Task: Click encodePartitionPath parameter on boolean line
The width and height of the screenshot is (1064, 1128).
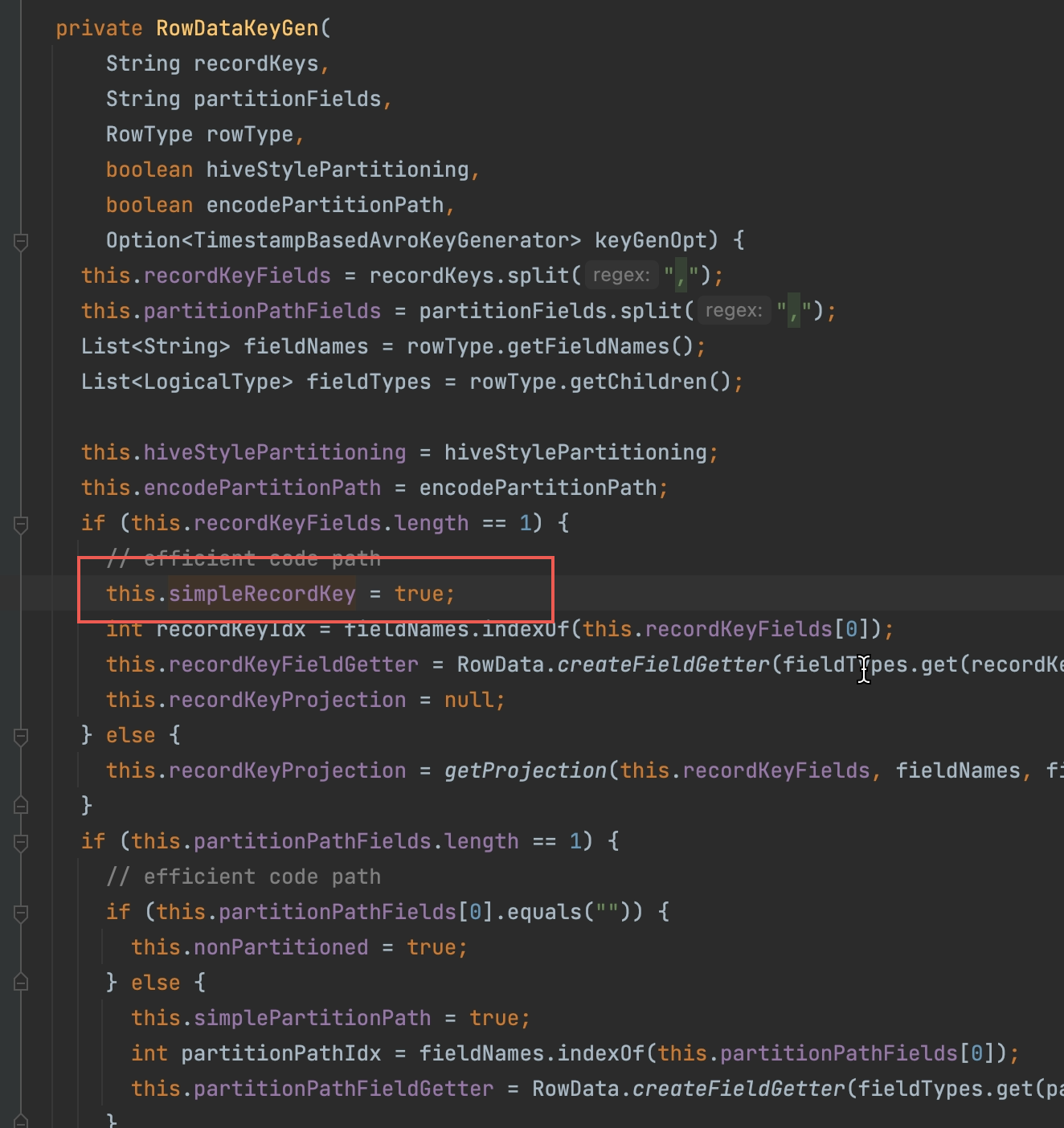Action: tap(325, 205)
